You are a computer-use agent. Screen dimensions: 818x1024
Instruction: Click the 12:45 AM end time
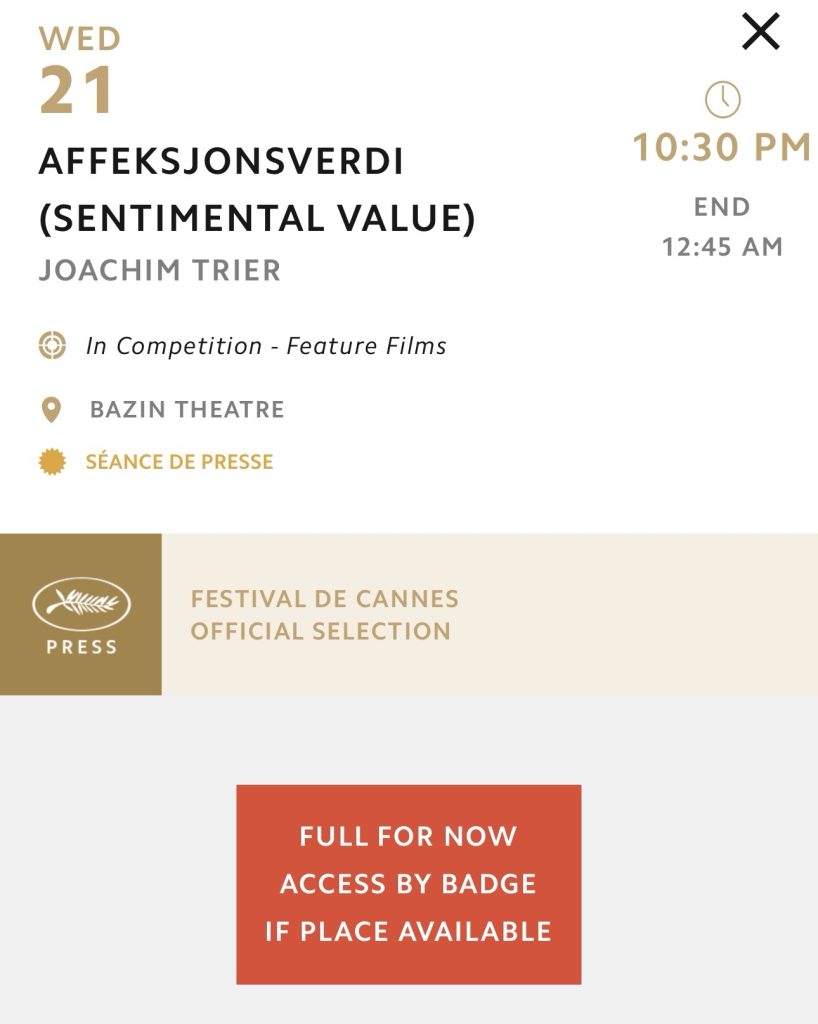pos(722,247)
